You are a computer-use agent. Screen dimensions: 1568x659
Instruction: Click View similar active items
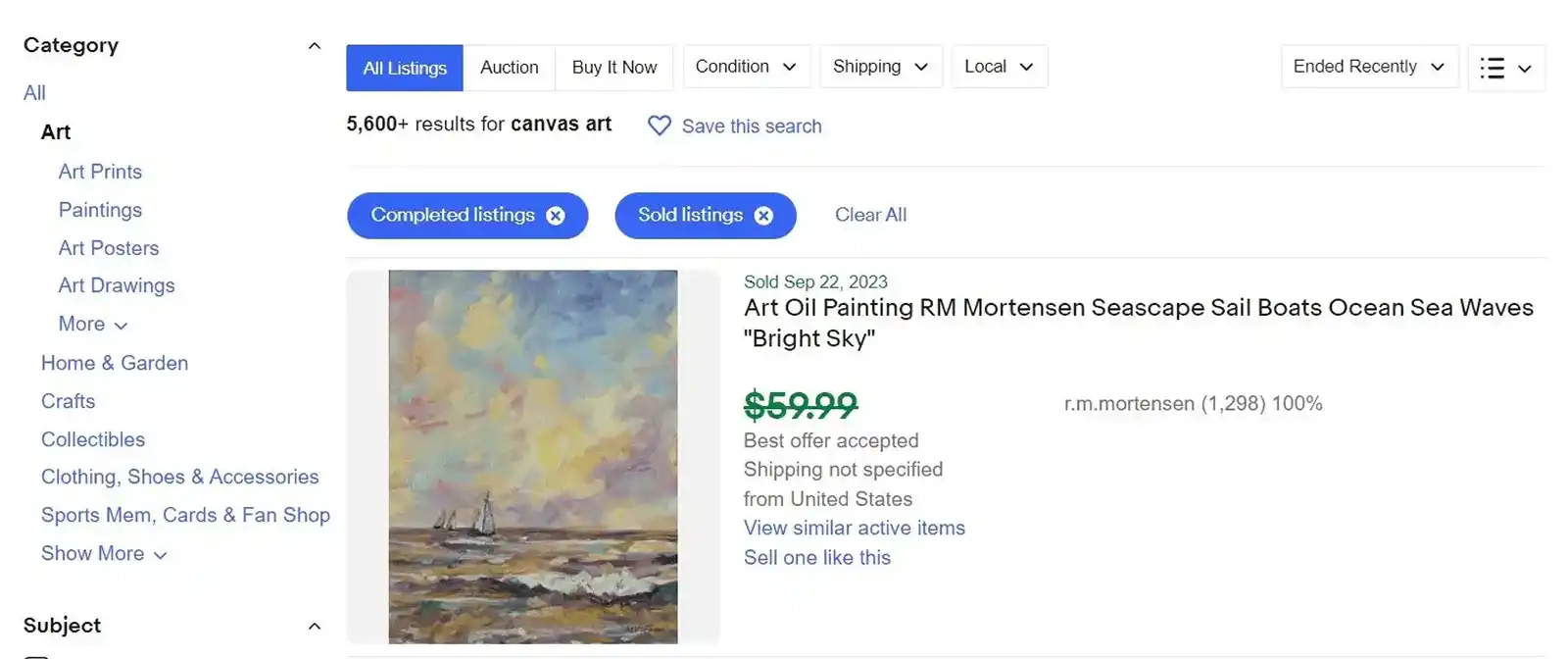point(854,528)
